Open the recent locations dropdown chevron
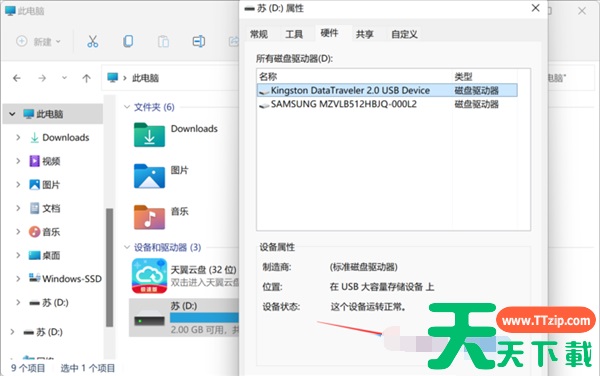Screen dimensions: 600x376 pyautogui.click(x=64, y=78)
